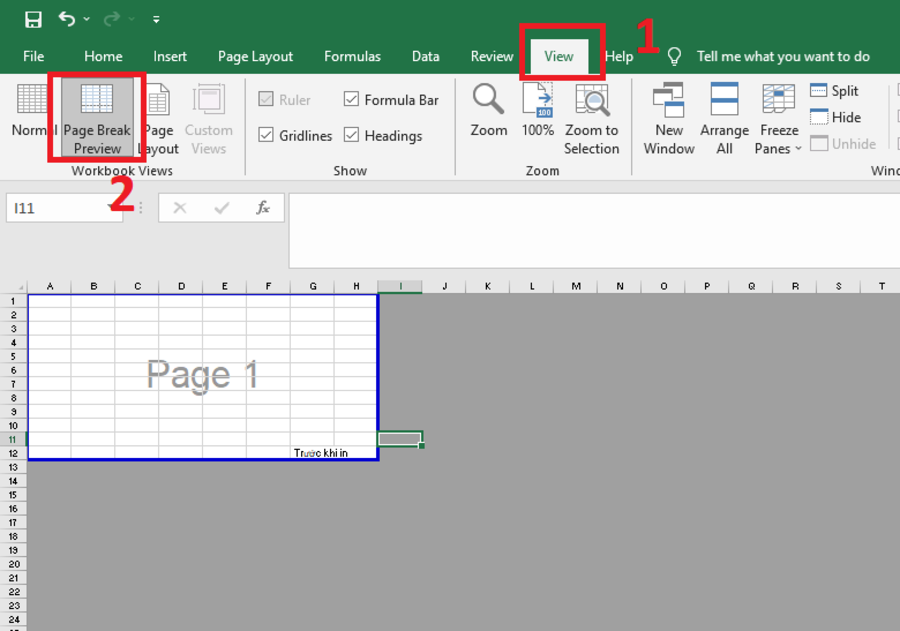Uncheck the Headings checkbox

pos(351,135)
